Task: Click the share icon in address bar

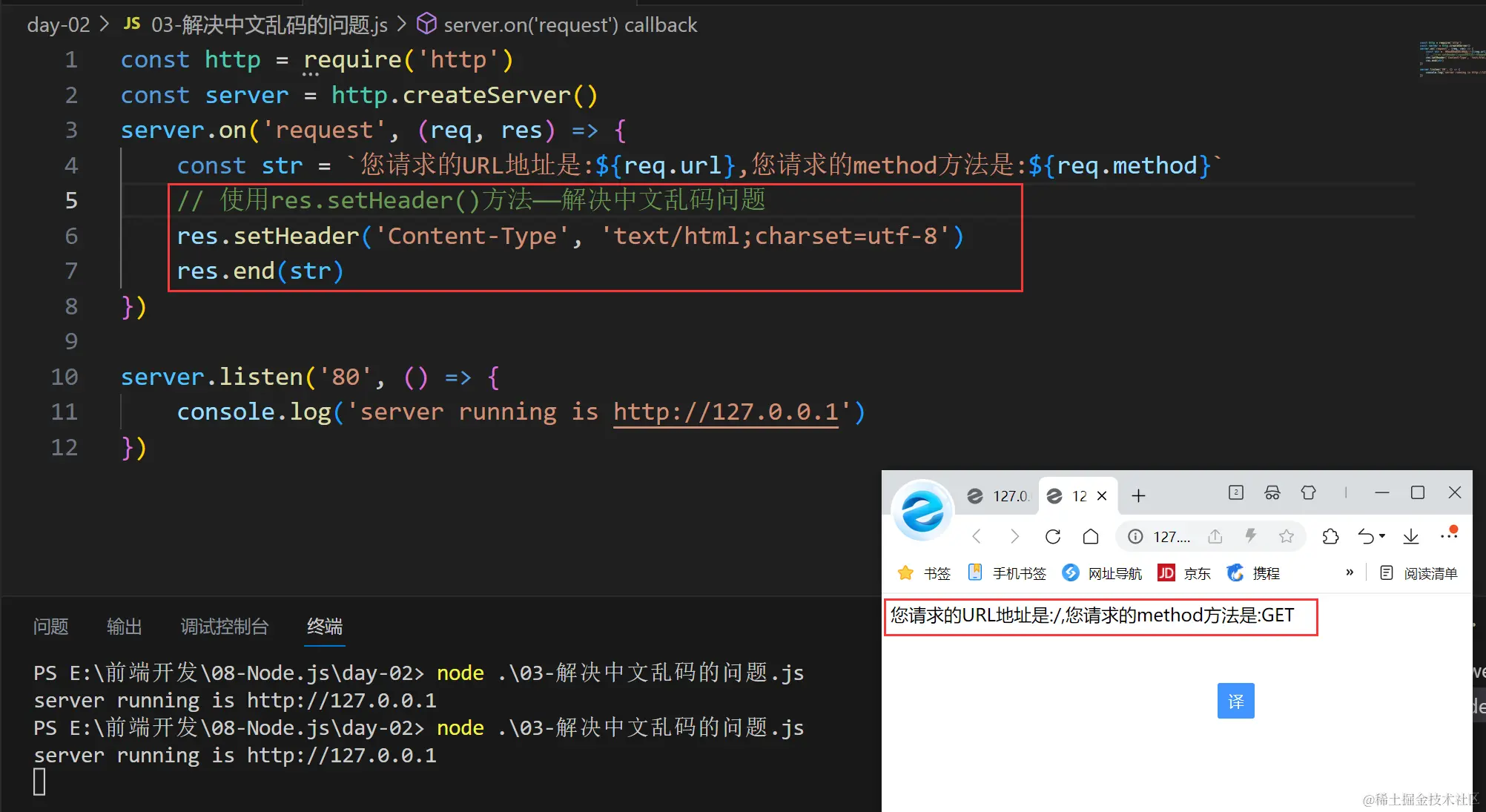Action: [1215, 536]
